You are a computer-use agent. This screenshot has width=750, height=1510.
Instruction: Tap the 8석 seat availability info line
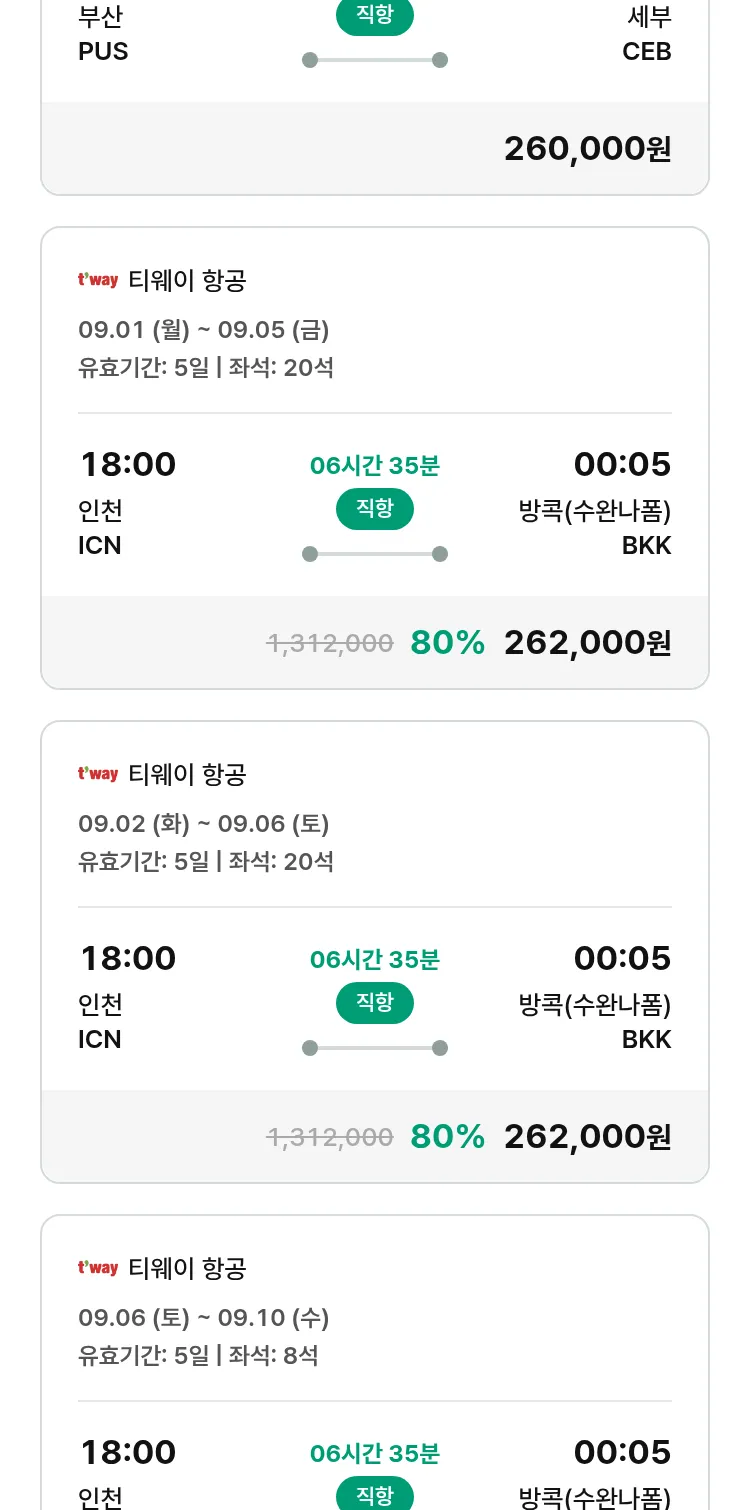coord(198,1356)
